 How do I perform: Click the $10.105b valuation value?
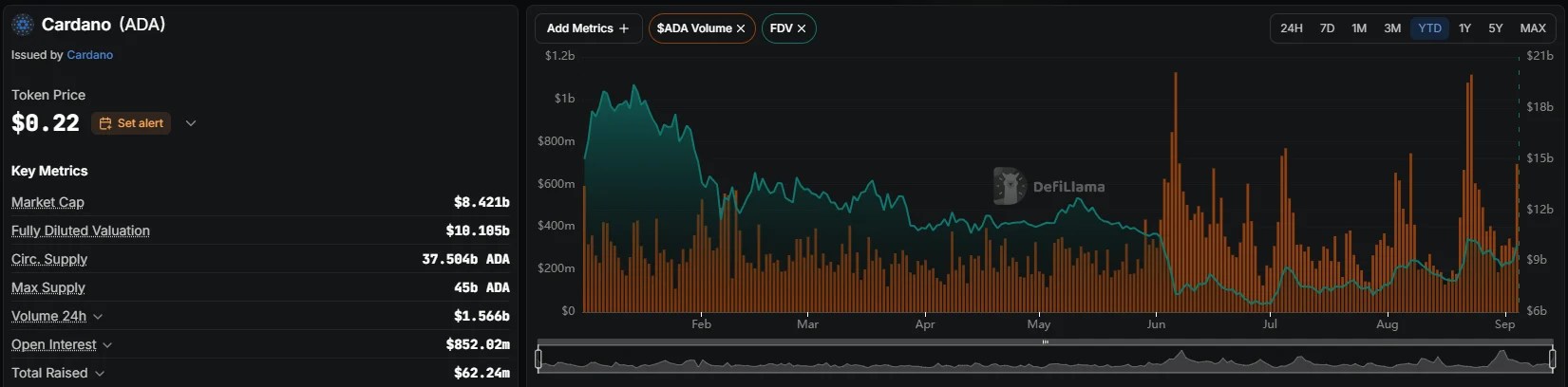click(478, 230)
